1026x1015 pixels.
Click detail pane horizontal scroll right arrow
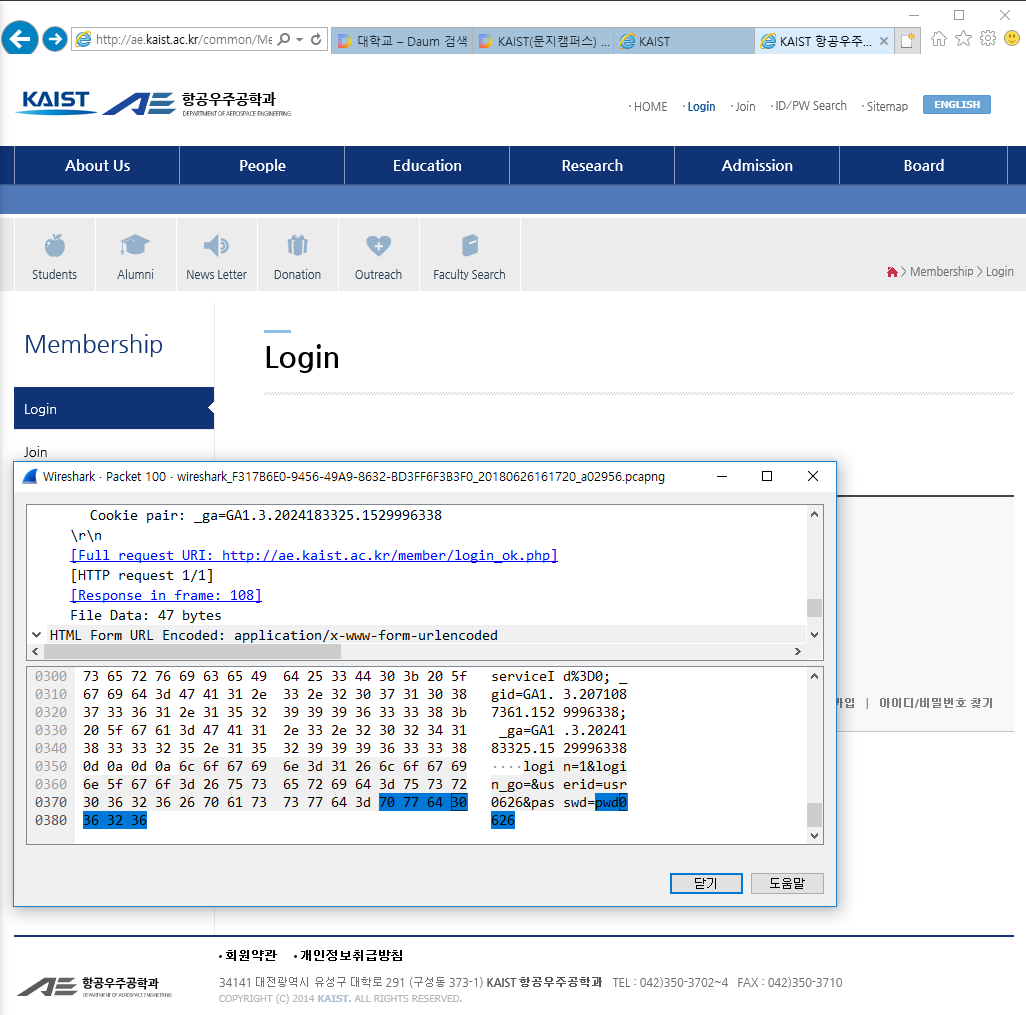coord(798,652)
